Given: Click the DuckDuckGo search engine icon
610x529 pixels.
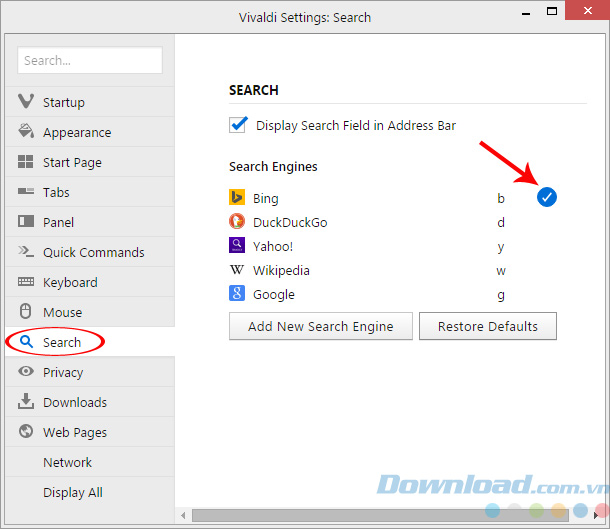Looking at the screenshot, I should coord(237,222).
